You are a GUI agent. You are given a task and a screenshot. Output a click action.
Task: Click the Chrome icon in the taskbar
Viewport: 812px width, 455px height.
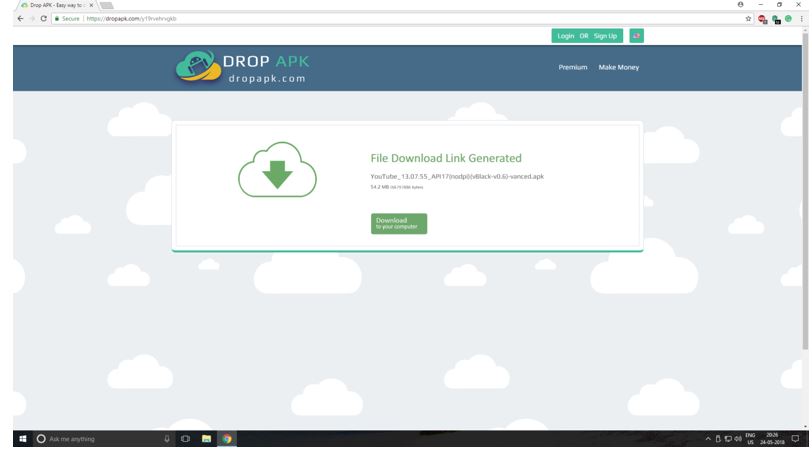pos(227,439)
